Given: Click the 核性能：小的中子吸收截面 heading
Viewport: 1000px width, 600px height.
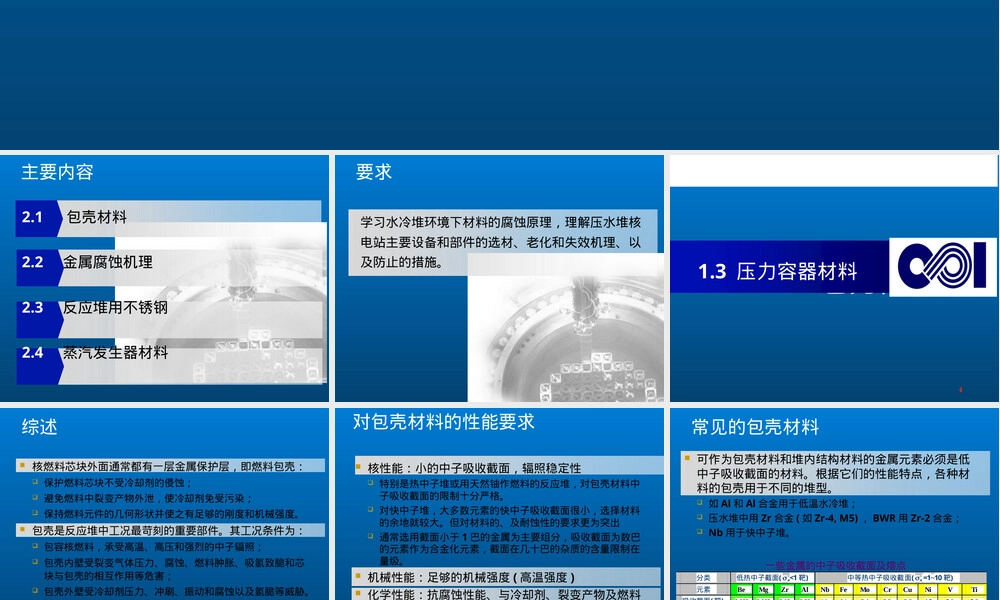Looking at the screenshot, I should click(507, 467).
